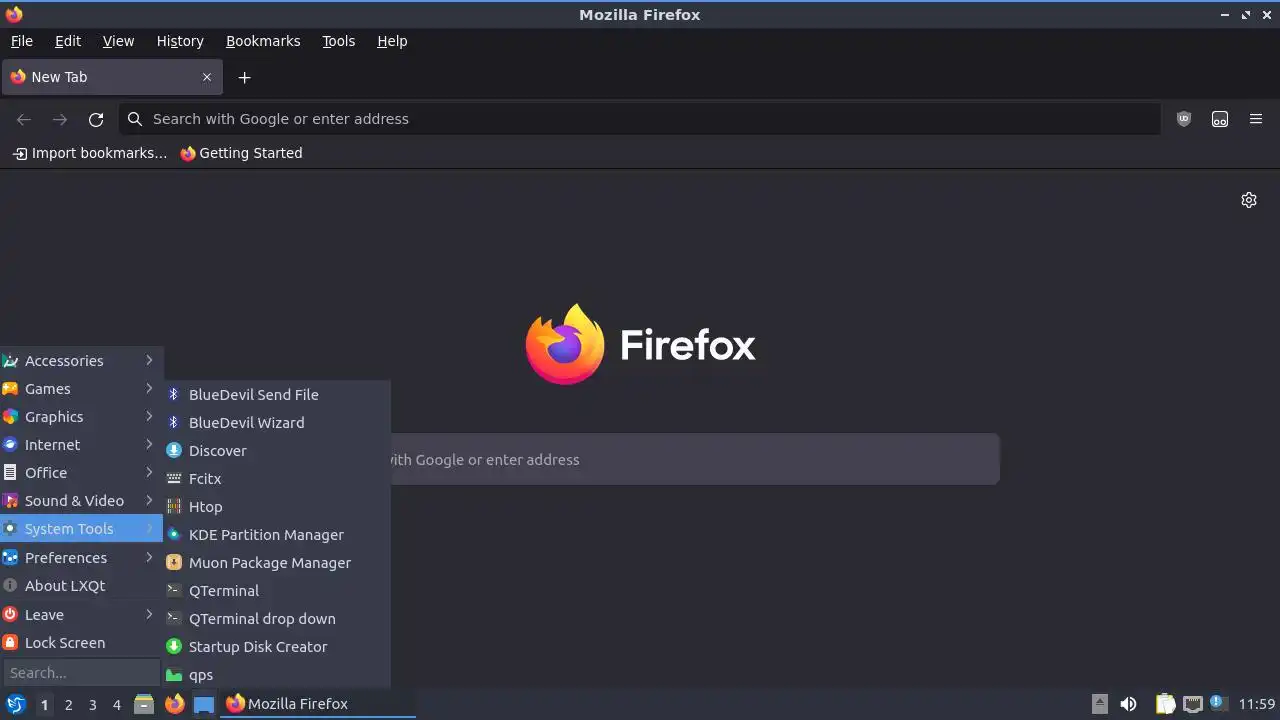Expand the Preferences submenu

(x=81, y=557)
